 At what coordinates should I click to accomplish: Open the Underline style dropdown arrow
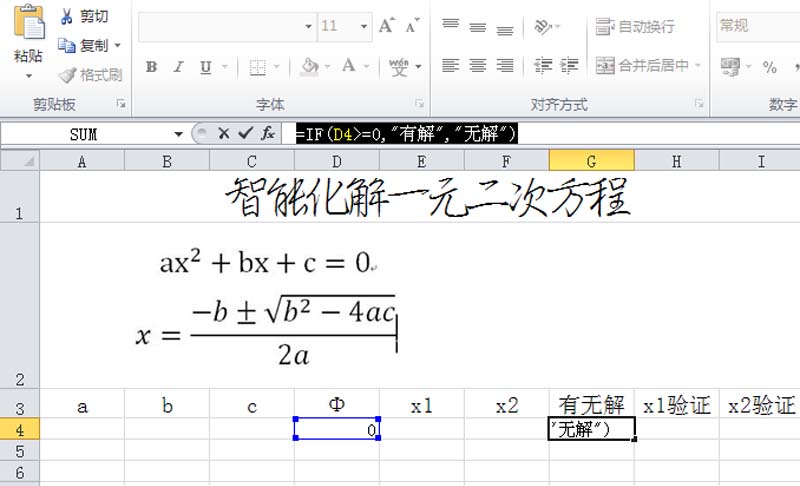[x=224, y=67]
